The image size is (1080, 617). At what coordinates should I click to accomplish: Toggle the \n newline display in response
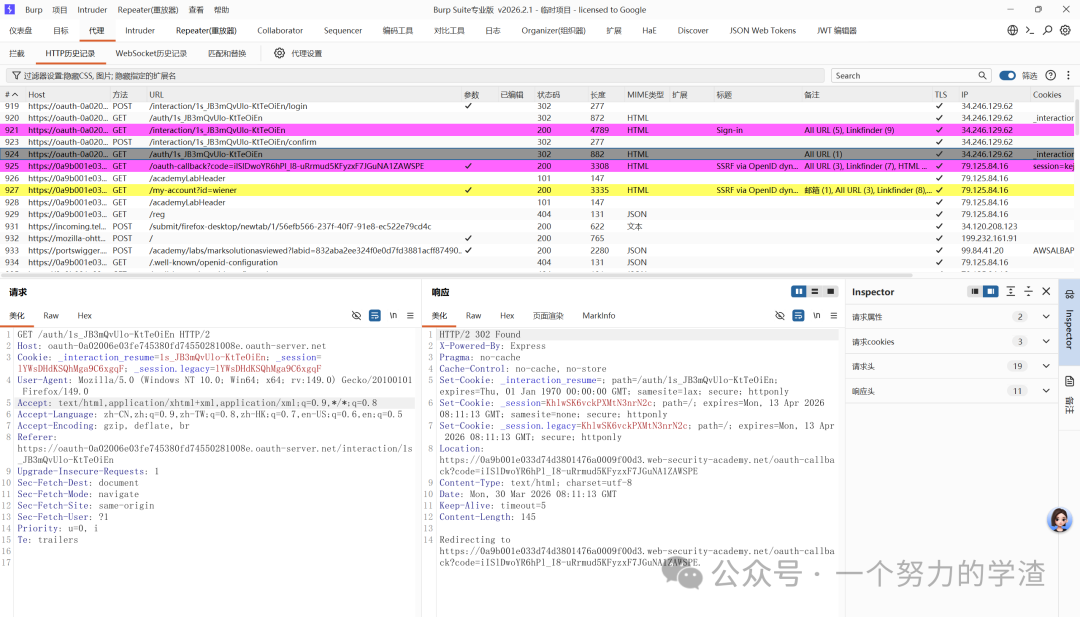pos(816,315)
